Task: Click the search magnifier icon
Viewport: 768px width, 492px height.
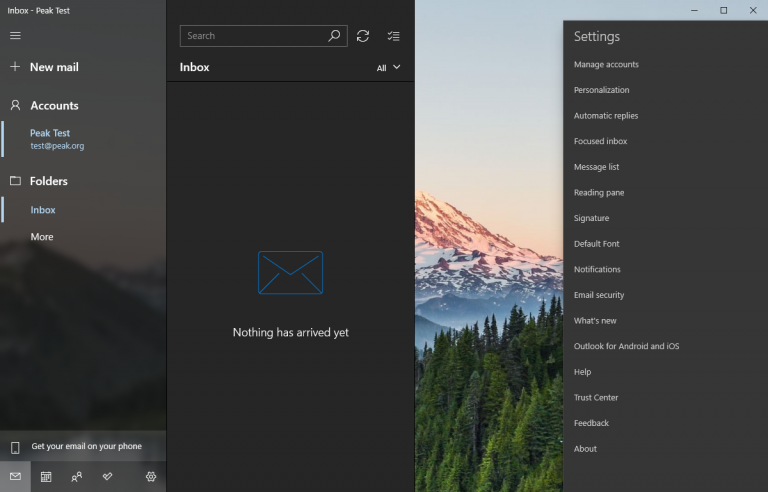Action: 335,36
